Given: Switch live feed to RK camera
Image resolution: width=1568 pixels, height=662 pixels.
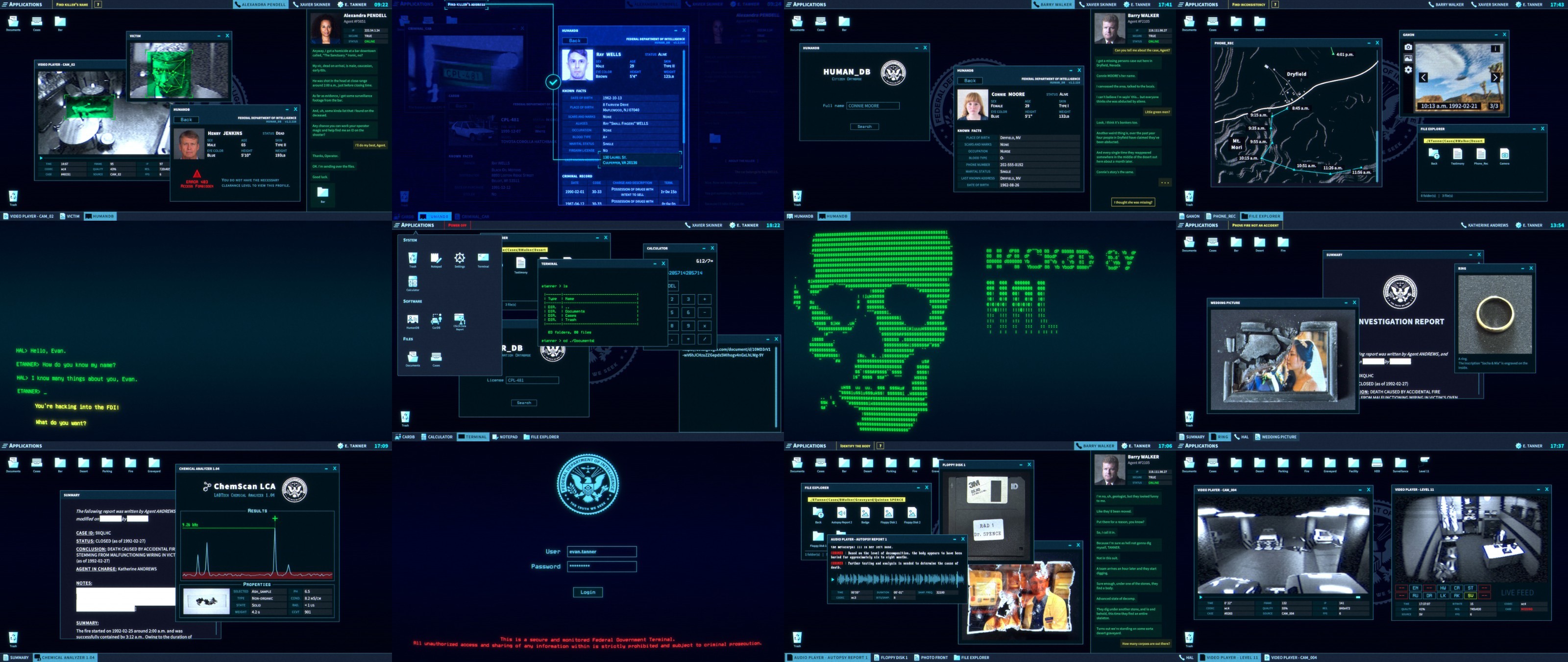Looking at the screenshot, I should pyautogui.click(x=1457, y=596).
